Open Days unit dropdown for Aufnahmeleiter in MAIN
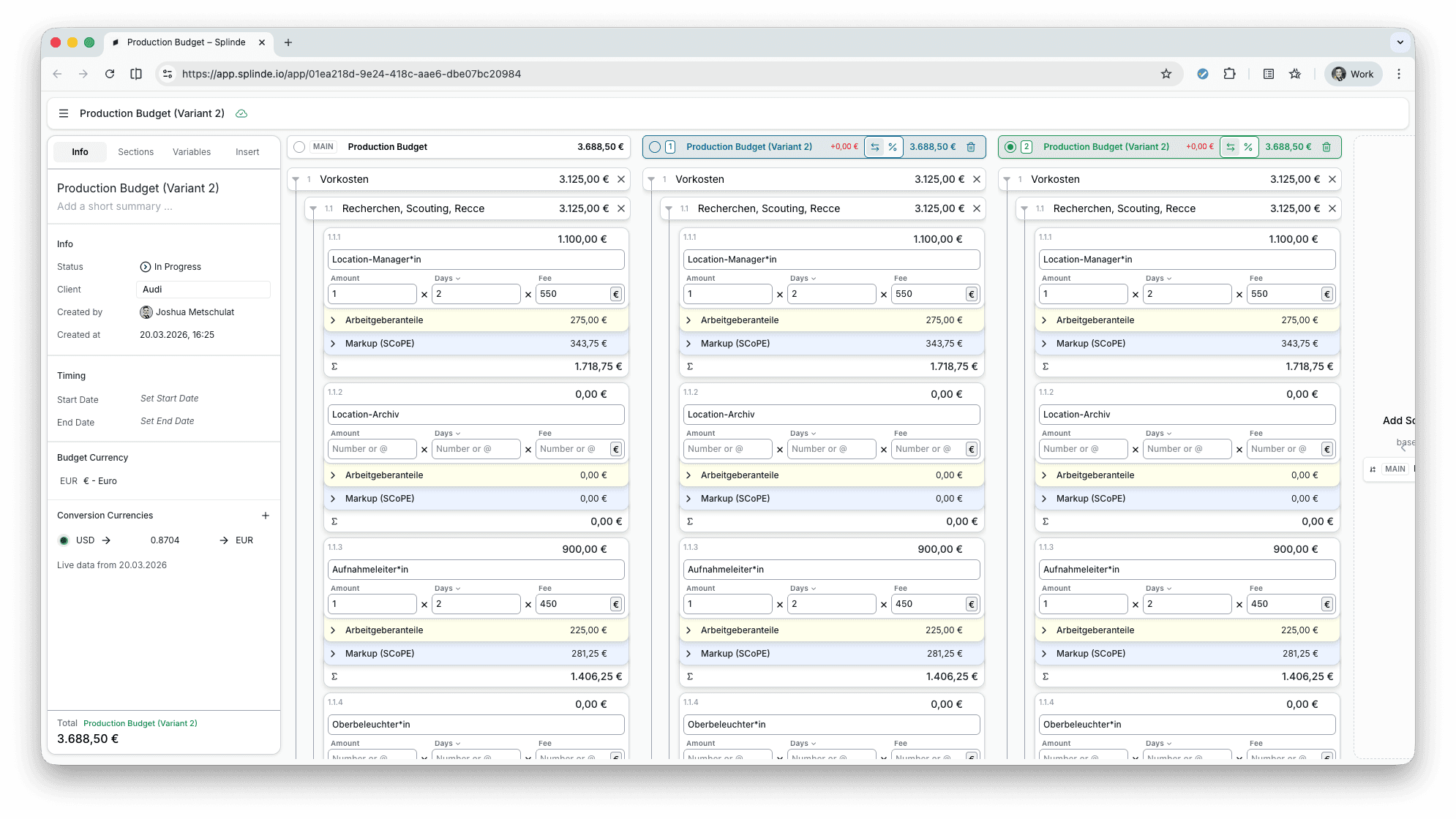1456x819 pixels. (x=448, y=589)
